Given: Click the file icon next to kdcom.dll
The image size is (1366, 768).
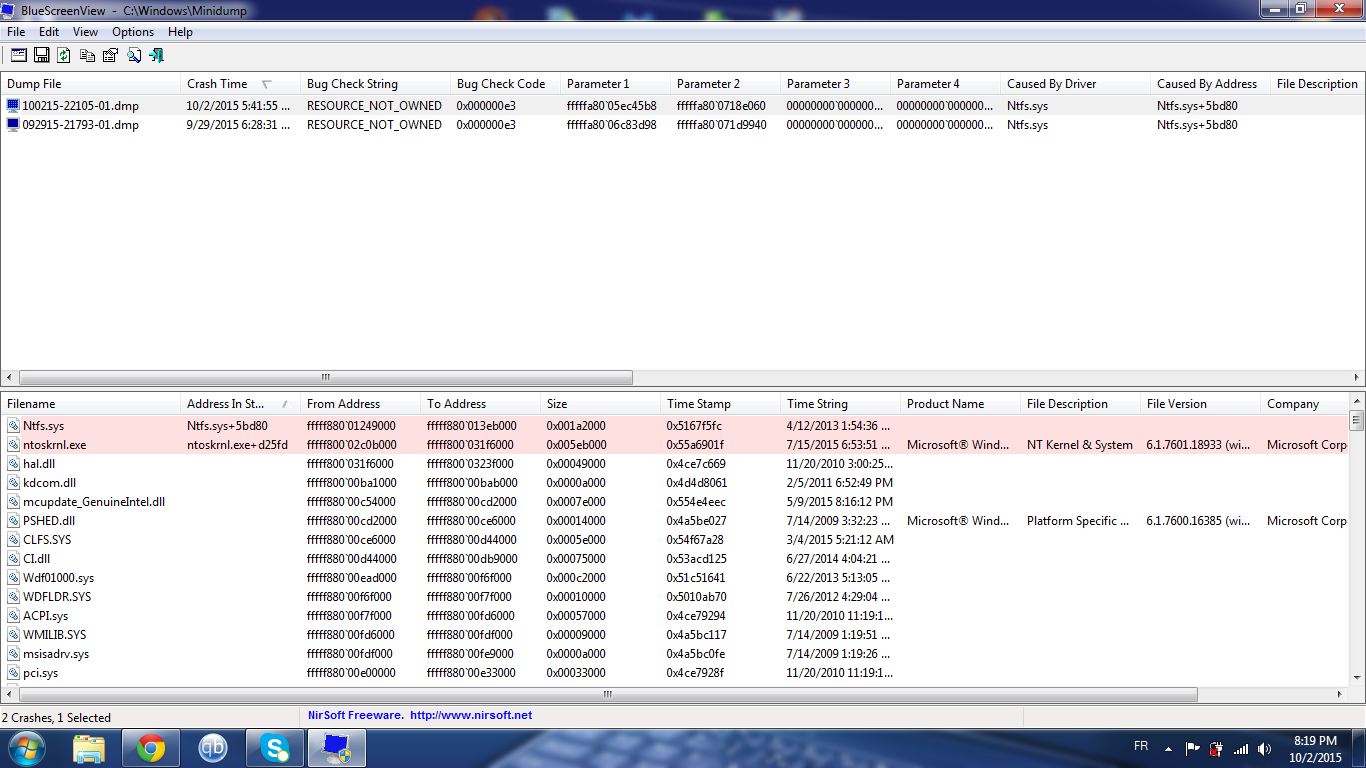Looking at the screenshot, I should [x=13, y=483].
